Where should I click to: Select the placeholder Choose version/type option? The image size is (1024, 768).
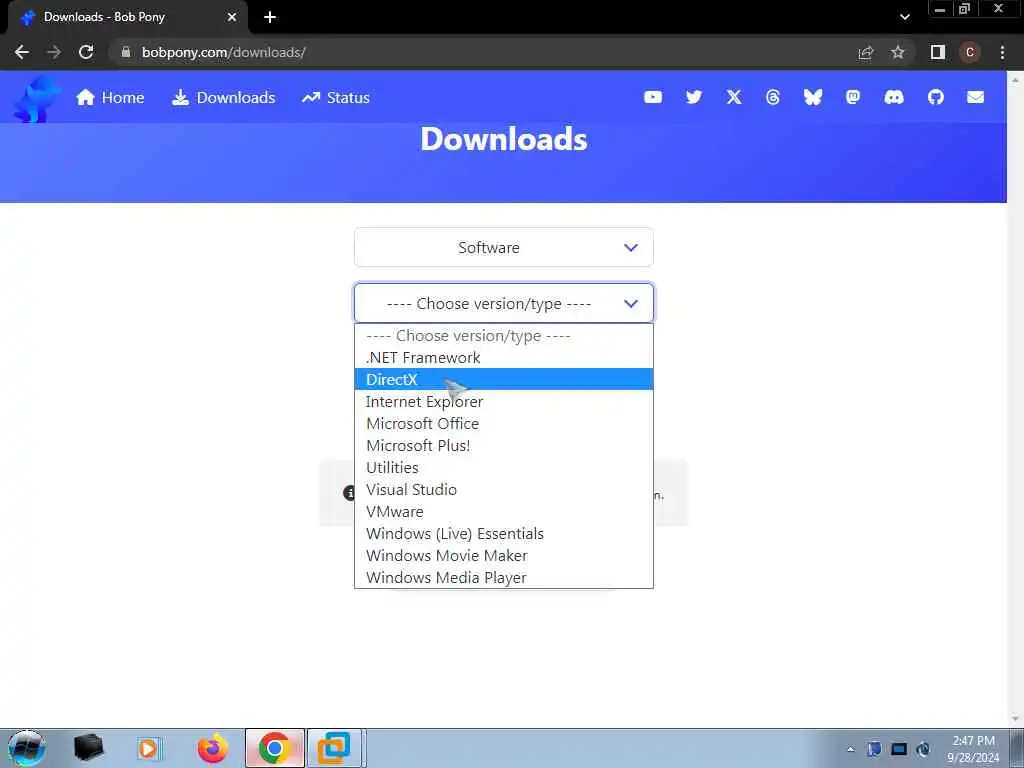[504, 336]
